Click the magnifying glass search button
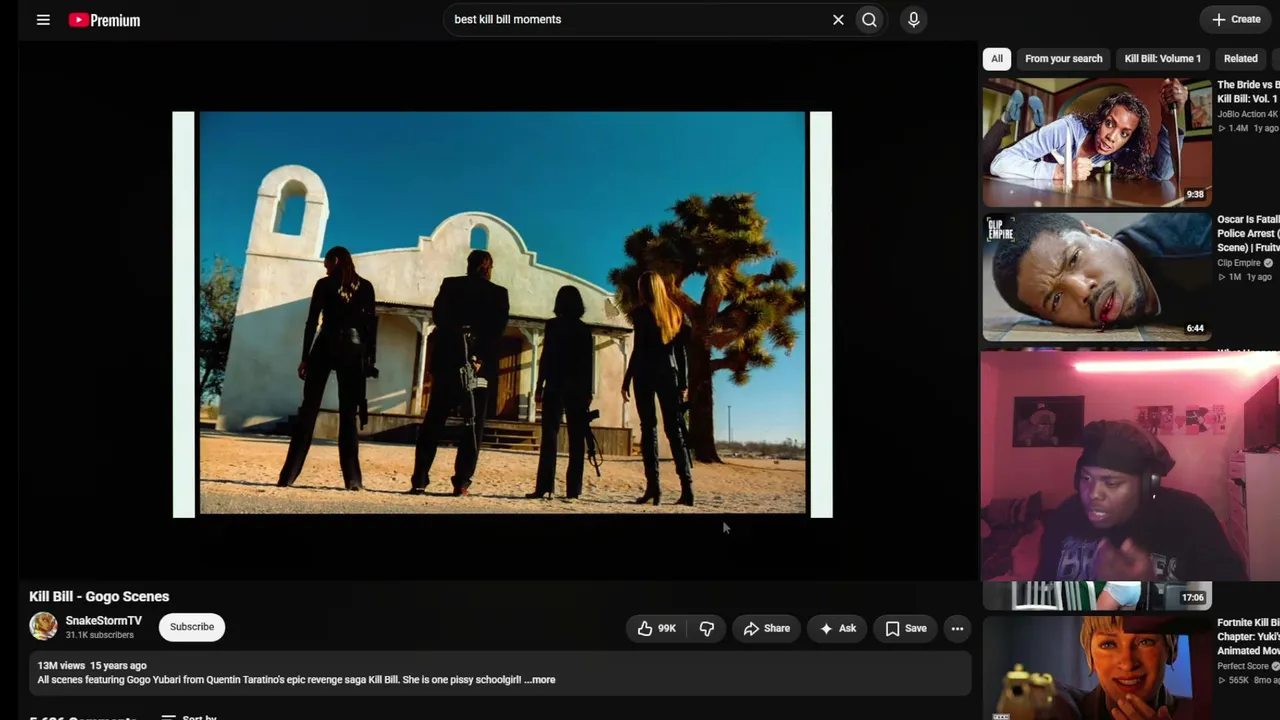This screenshot has width=1280, height=720. point(870,19)
